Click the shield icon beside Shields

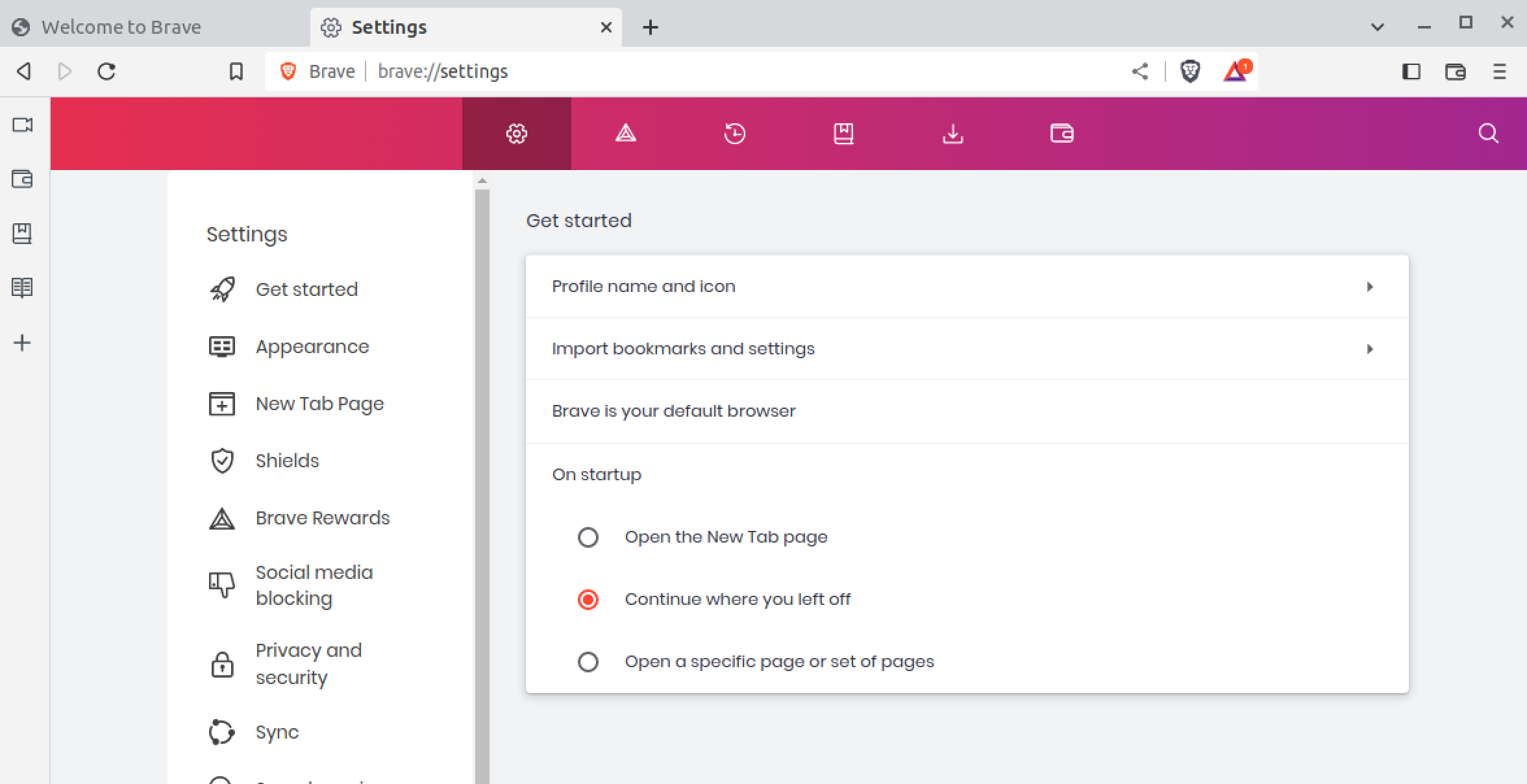coord(222,461)
